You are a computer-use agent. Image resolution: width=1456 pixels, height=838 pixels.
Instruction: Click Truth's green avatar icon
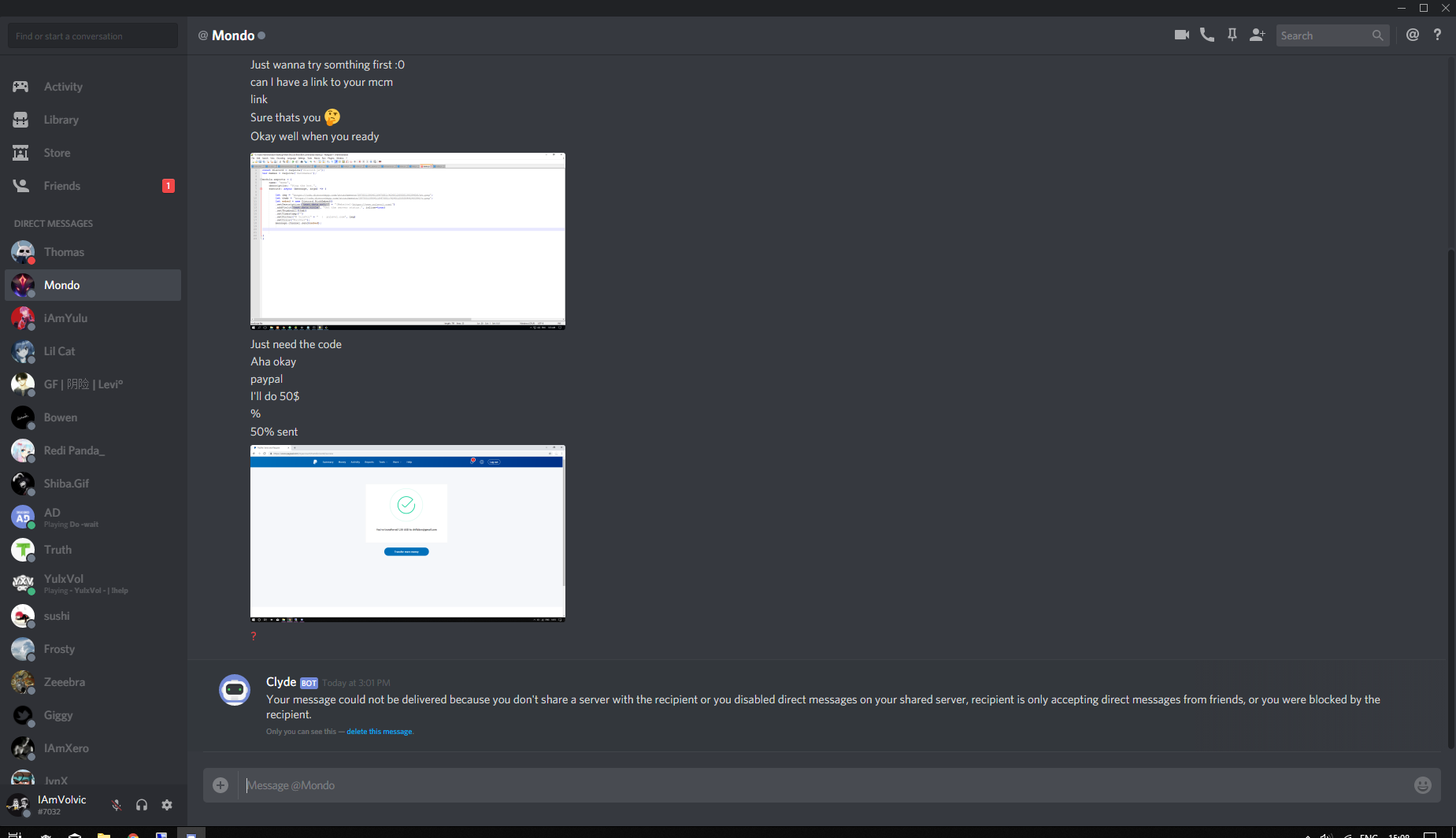(23, 550)
